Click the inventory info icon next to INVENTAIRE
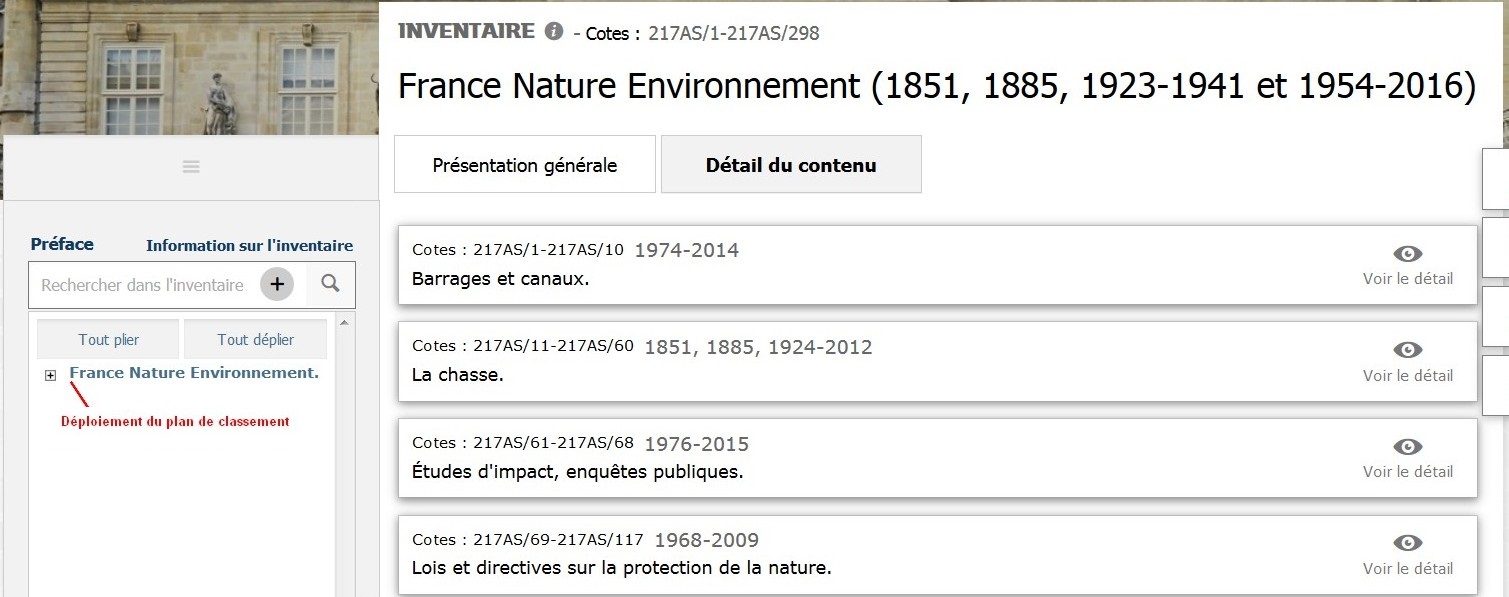The image size is (1509, 597). pos(553,32)
